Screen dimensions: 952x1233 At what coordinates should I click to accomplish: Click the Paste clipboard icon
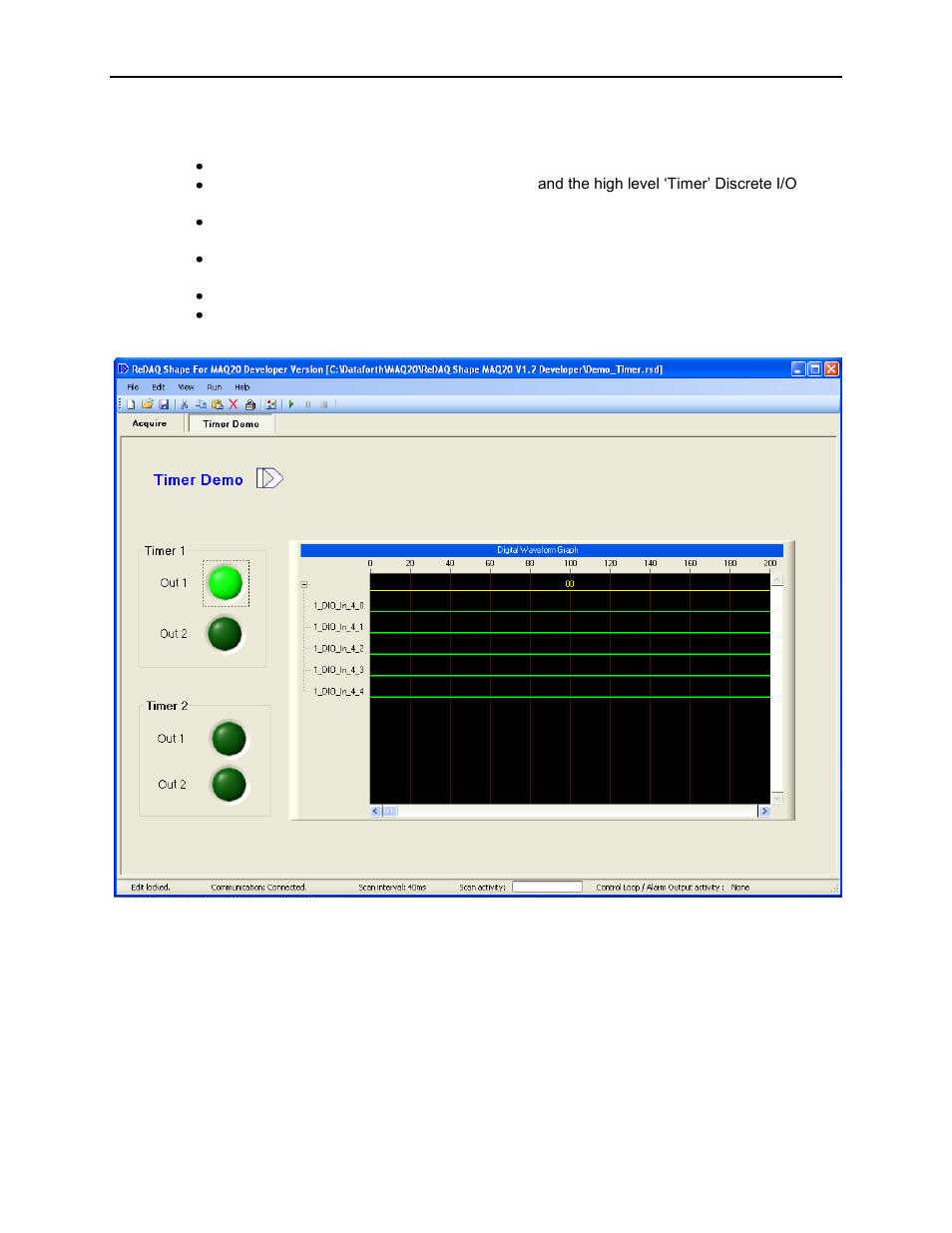pyautogui.click(x=217, y=404)
